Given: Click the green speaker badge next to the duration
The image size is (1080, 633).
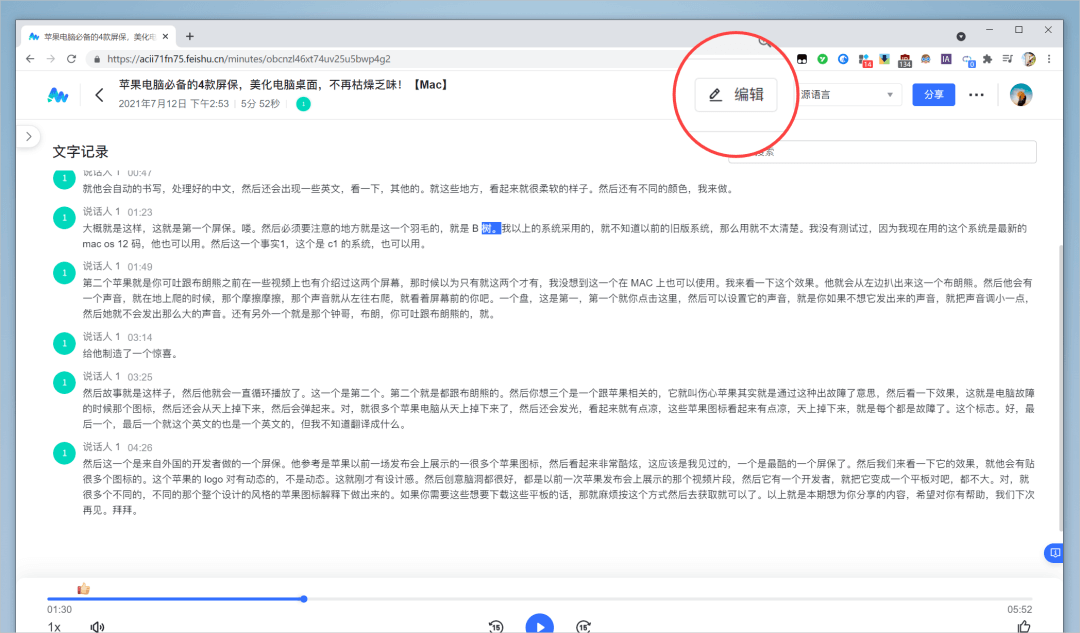Looking at the screenshot, I should (303, 104).
